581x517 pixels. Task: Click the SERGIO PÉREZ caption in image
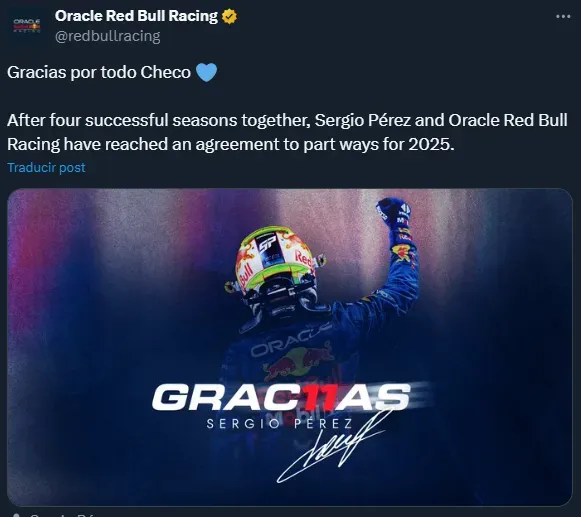click(x=279, y=424)
